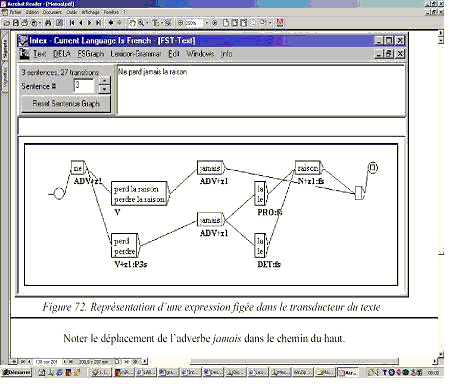Open the Document menu
450x384 pixels.
point(52,12)
